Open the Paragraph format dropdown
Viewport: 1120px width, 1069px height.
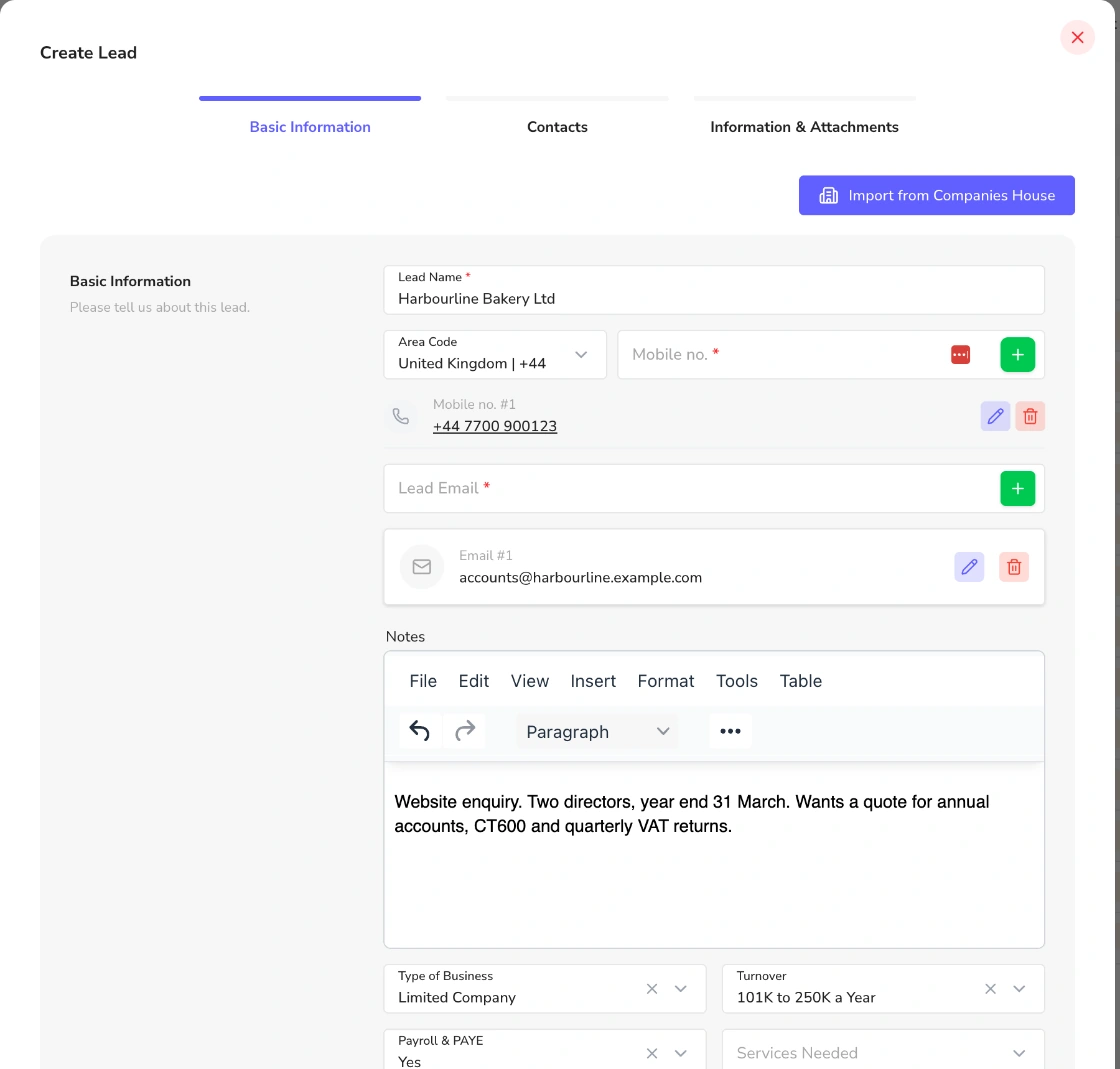597,732
